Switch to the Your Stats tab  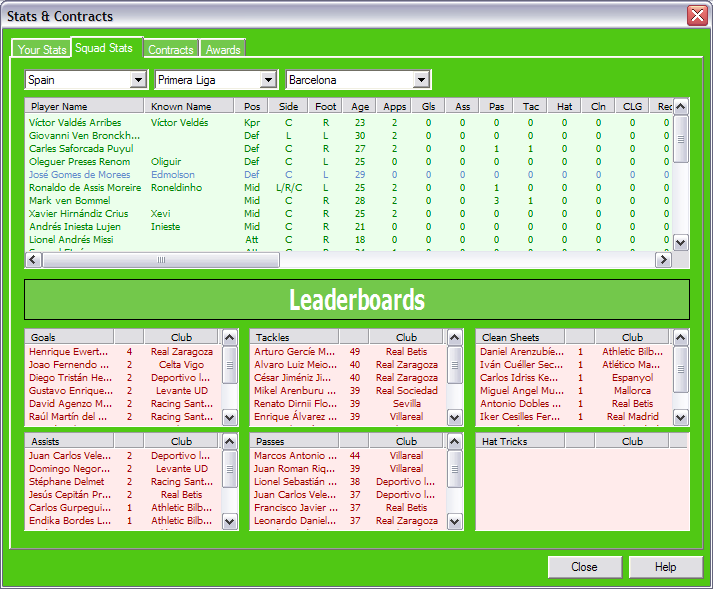click(42, 49)
